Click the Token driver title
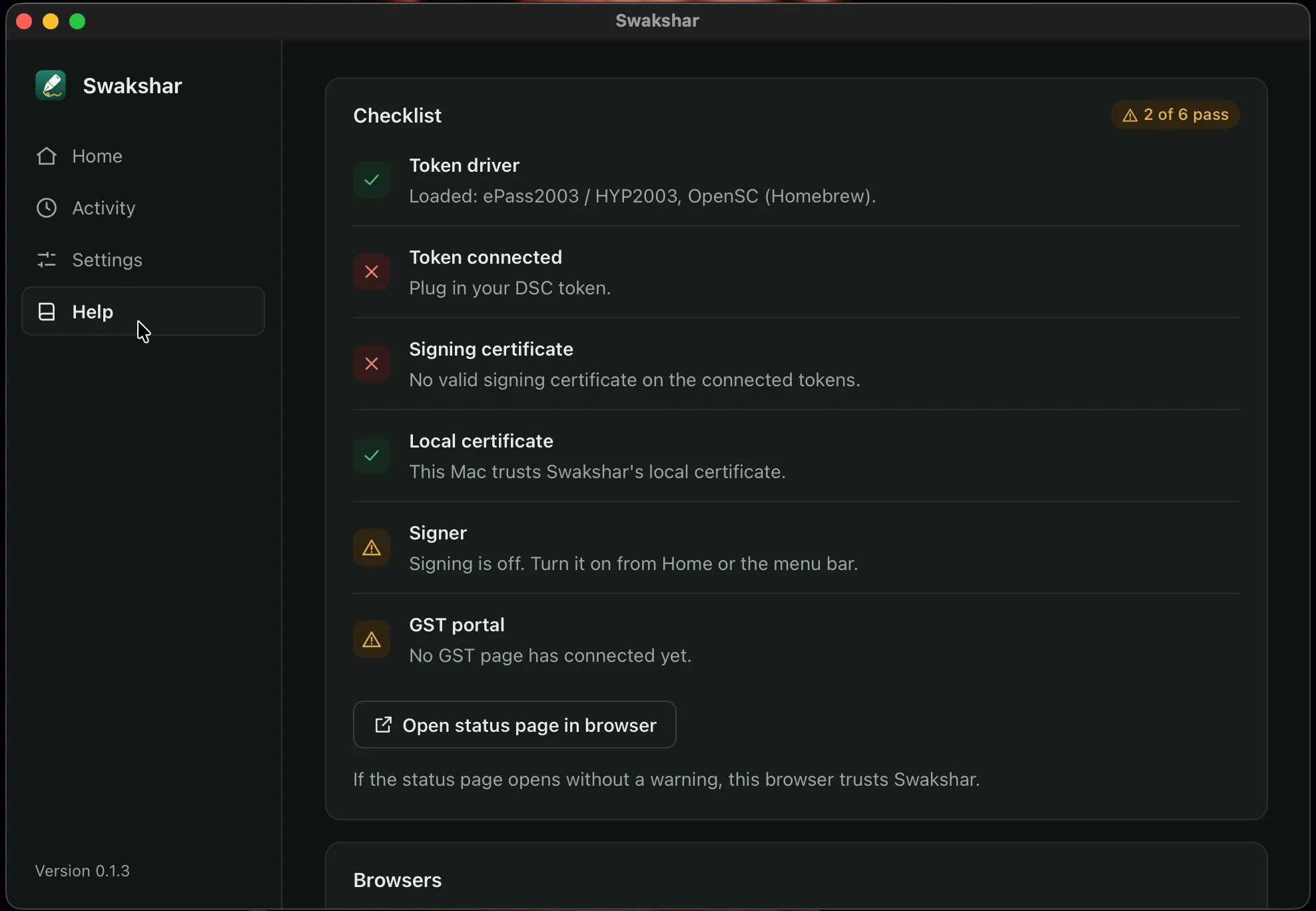Screen dimensions: 1316x911 pos(464,165)
